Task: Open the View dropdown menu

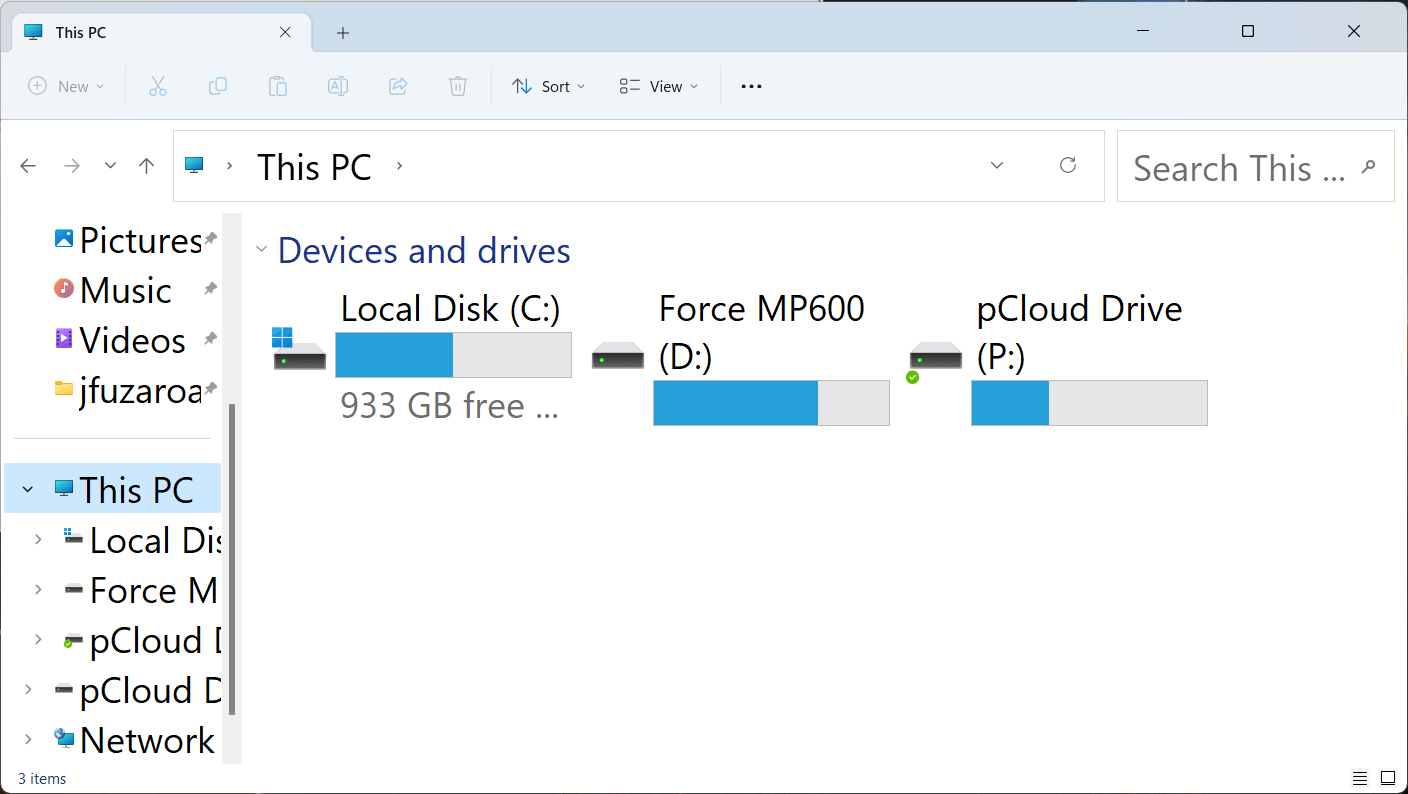Action: pos(659,86)
